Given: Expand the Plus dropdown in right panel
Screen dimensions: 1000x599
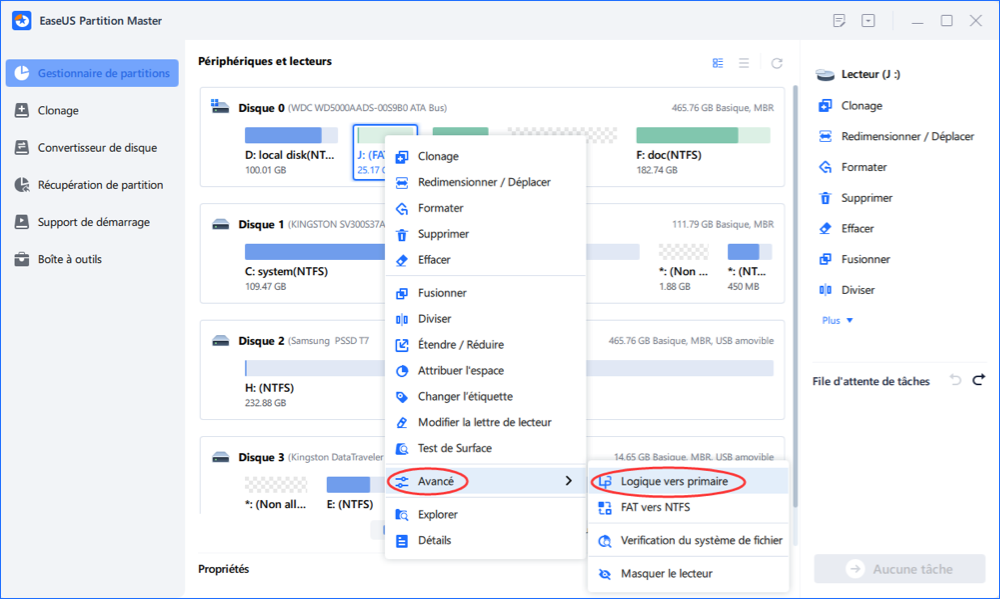Looking at the screenshot, I should [838, 321].
